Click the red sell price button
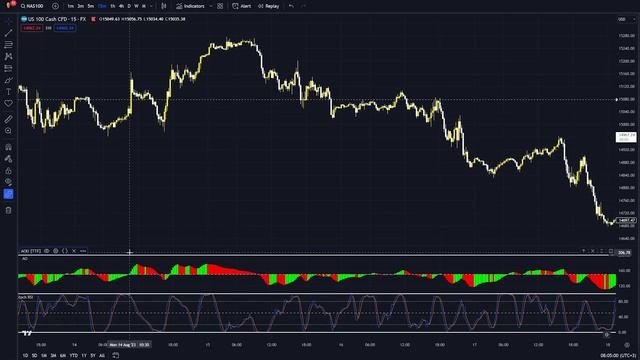Viewport: 640px width, 360px height. 32,28
